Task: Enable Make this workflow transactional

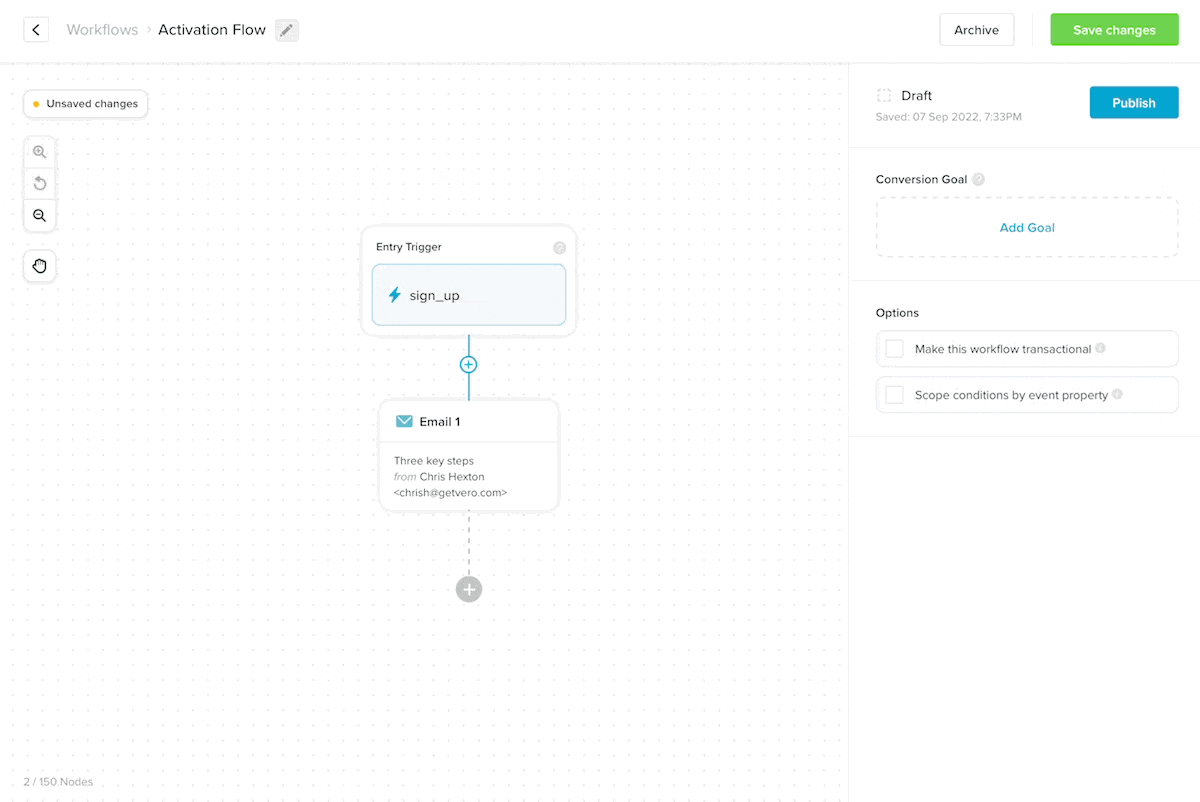Action: (894, 348)
